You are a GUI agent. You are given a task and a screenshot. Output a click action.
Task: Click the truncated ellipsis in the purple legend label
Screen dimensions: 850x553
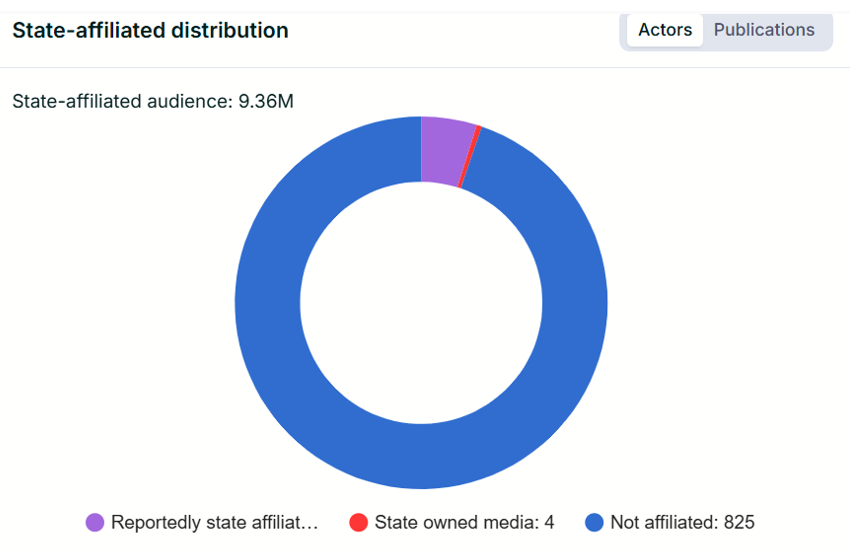click(x=312, y=524)
